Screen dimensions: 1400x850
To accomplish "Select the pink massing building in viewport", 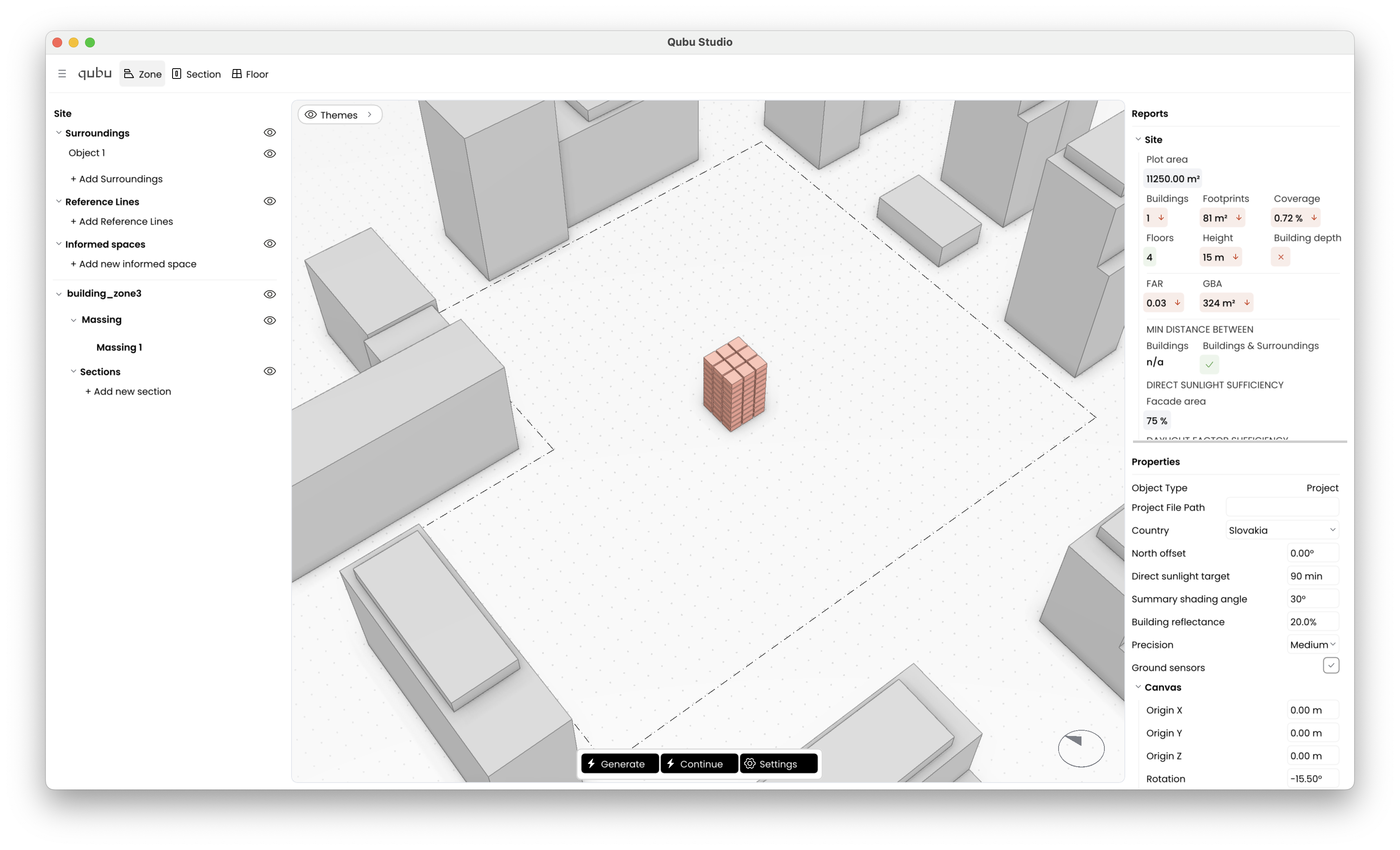I will (x=735, y=384).
